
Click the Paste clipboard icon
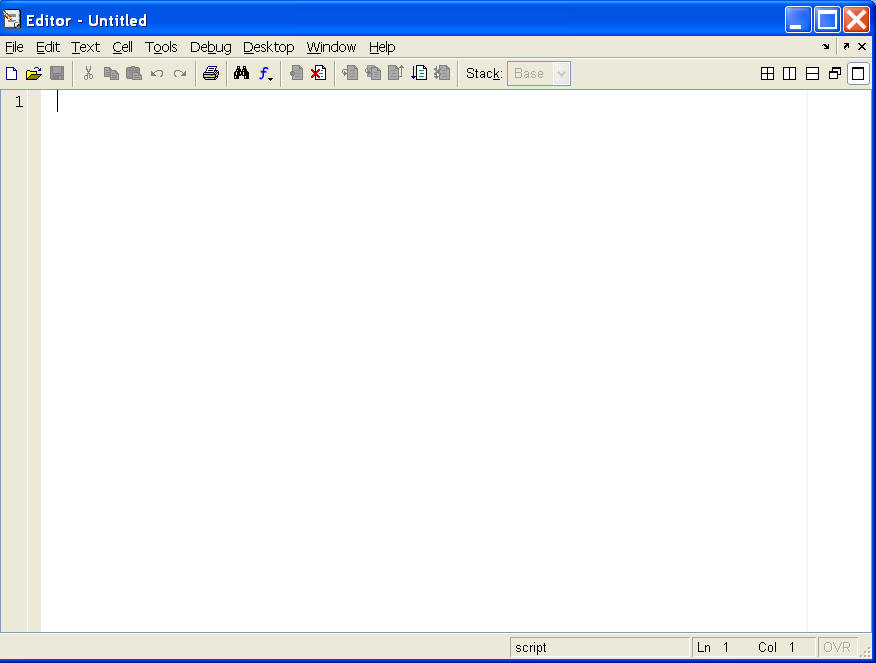[134, 73]
